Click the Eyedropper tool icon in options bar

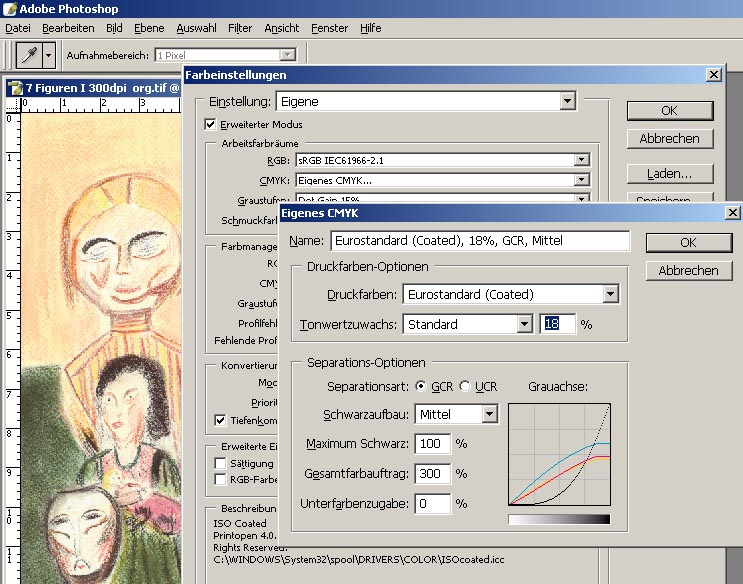pyautogui.click(x=29, y=55)
